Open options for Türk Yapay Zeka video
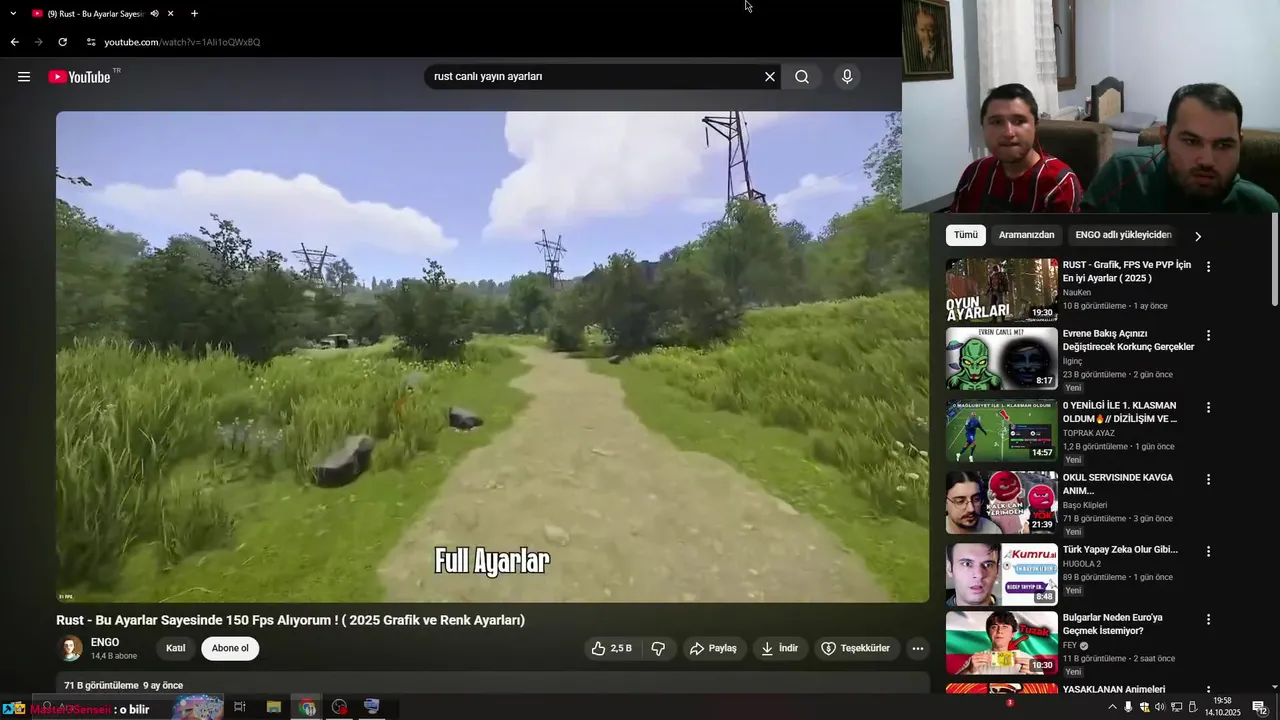This screenshot has height=720, width=1280. [1208, 551]
